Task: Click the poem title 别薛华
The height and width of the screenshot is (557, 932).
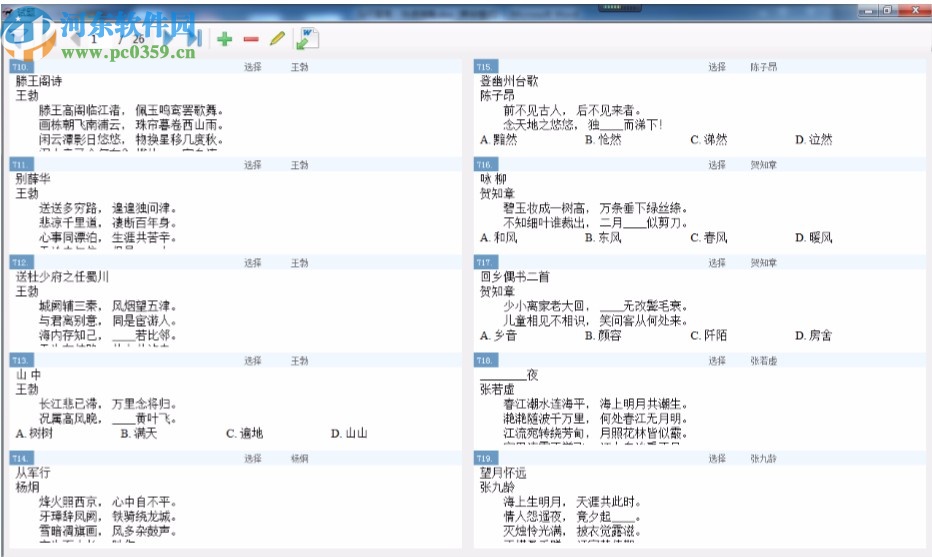Action: 33,179
